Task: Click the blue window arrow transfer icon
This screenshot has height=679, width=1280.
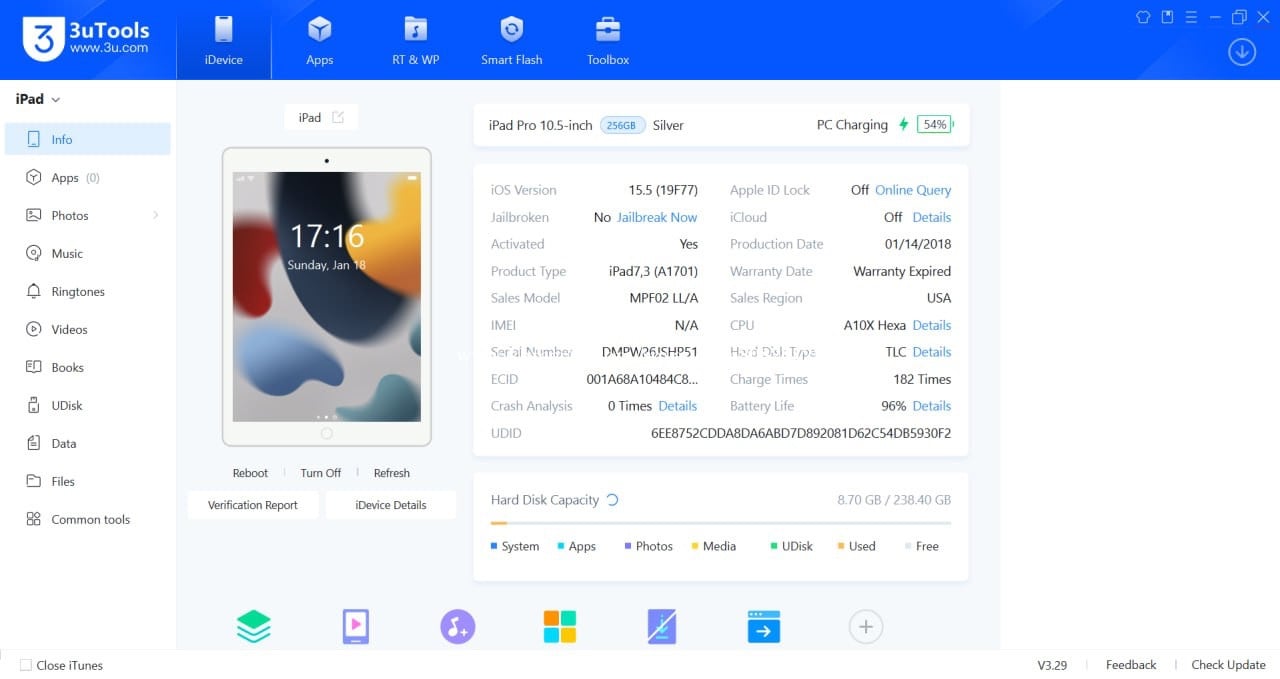Action: tap(764, 627)
